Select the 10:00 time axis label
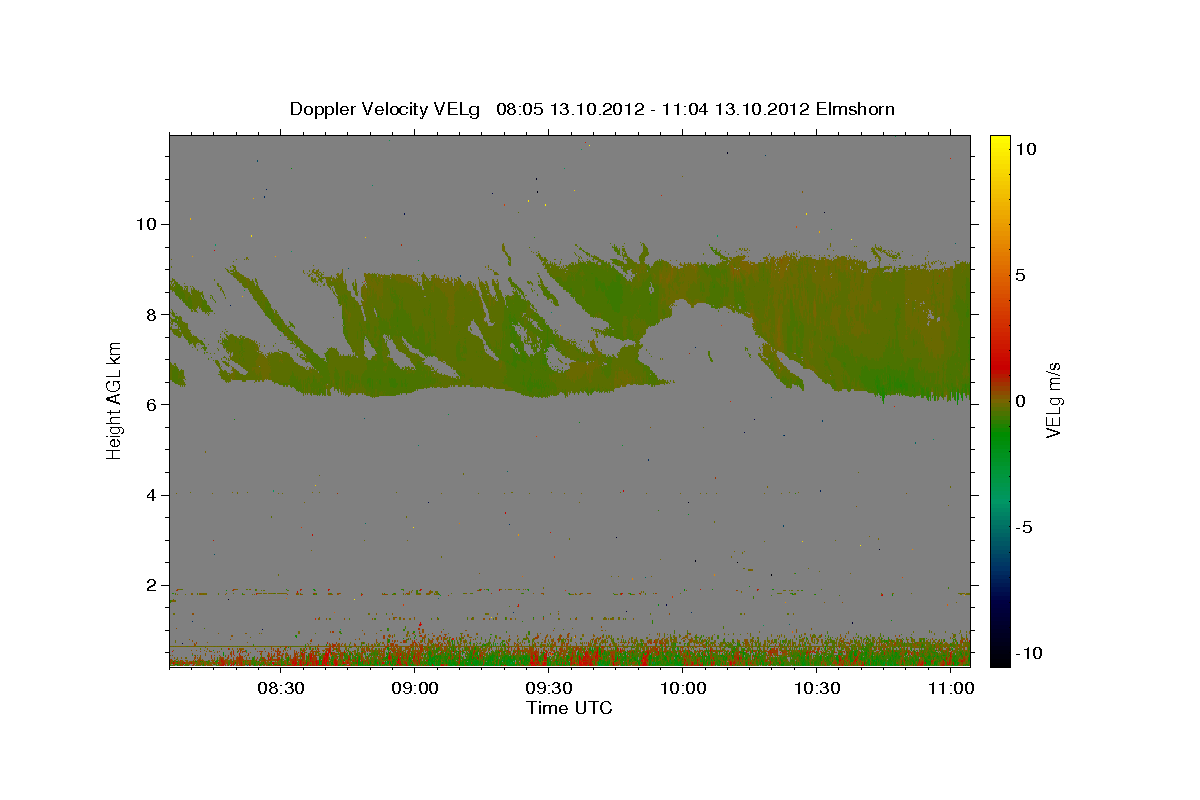This screenshot has width=1200, height=800. click(683, 689)
